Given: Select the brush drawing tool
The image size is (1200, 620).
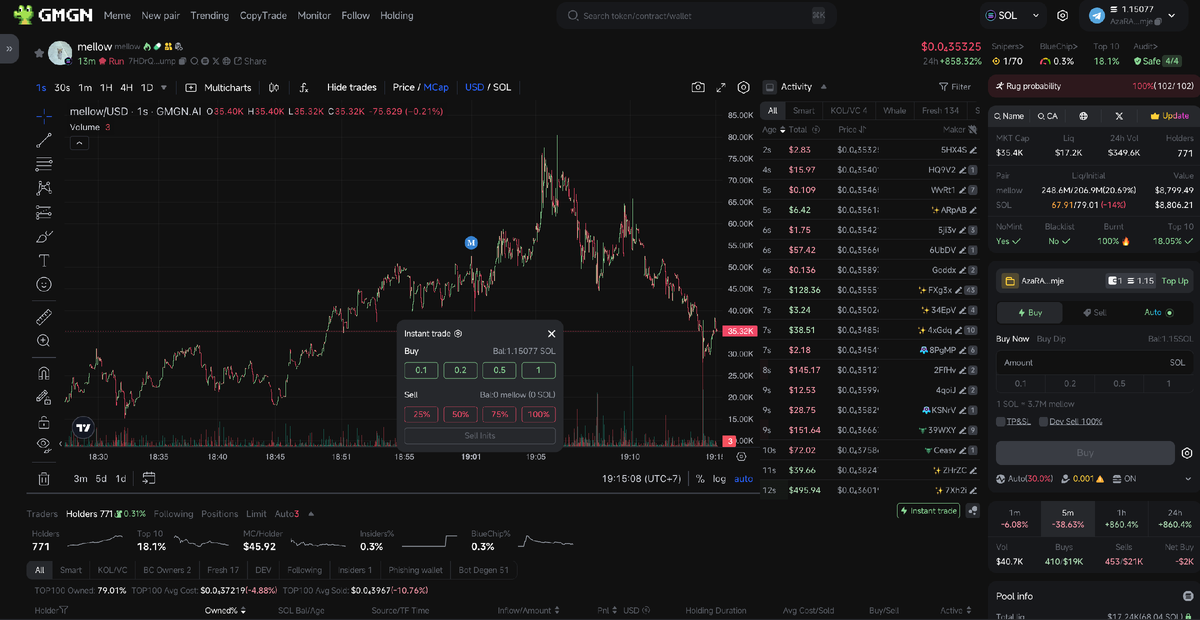Looking at the screenshot, I should coord(44,236).
